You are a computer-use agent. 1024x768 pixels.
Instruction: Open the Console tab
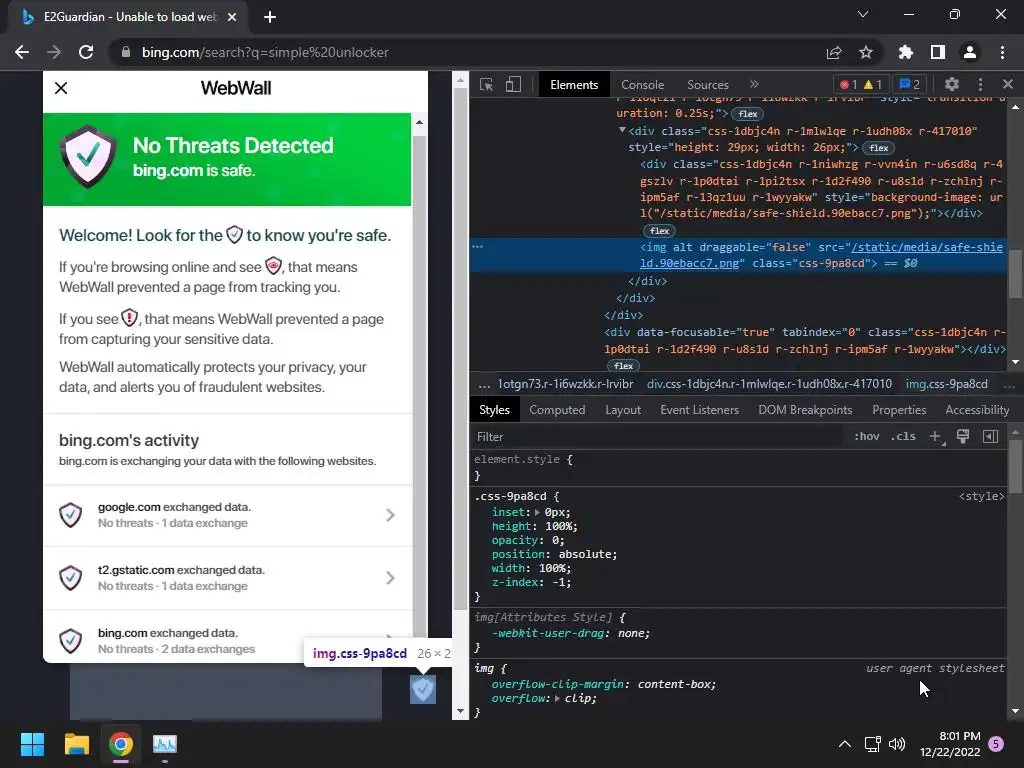[x=642, y=85]
